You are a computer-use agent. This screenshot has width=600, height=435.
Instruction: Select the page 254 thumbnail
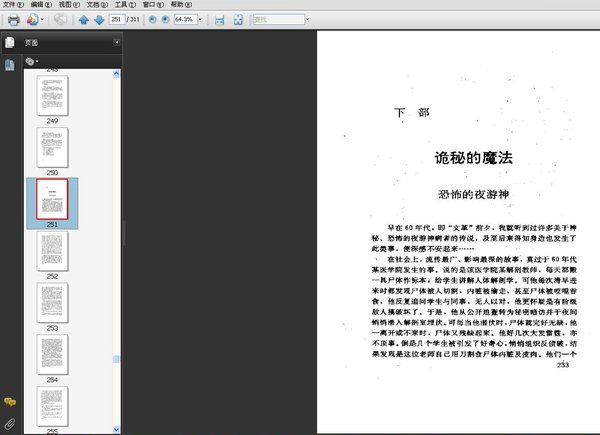52,354
